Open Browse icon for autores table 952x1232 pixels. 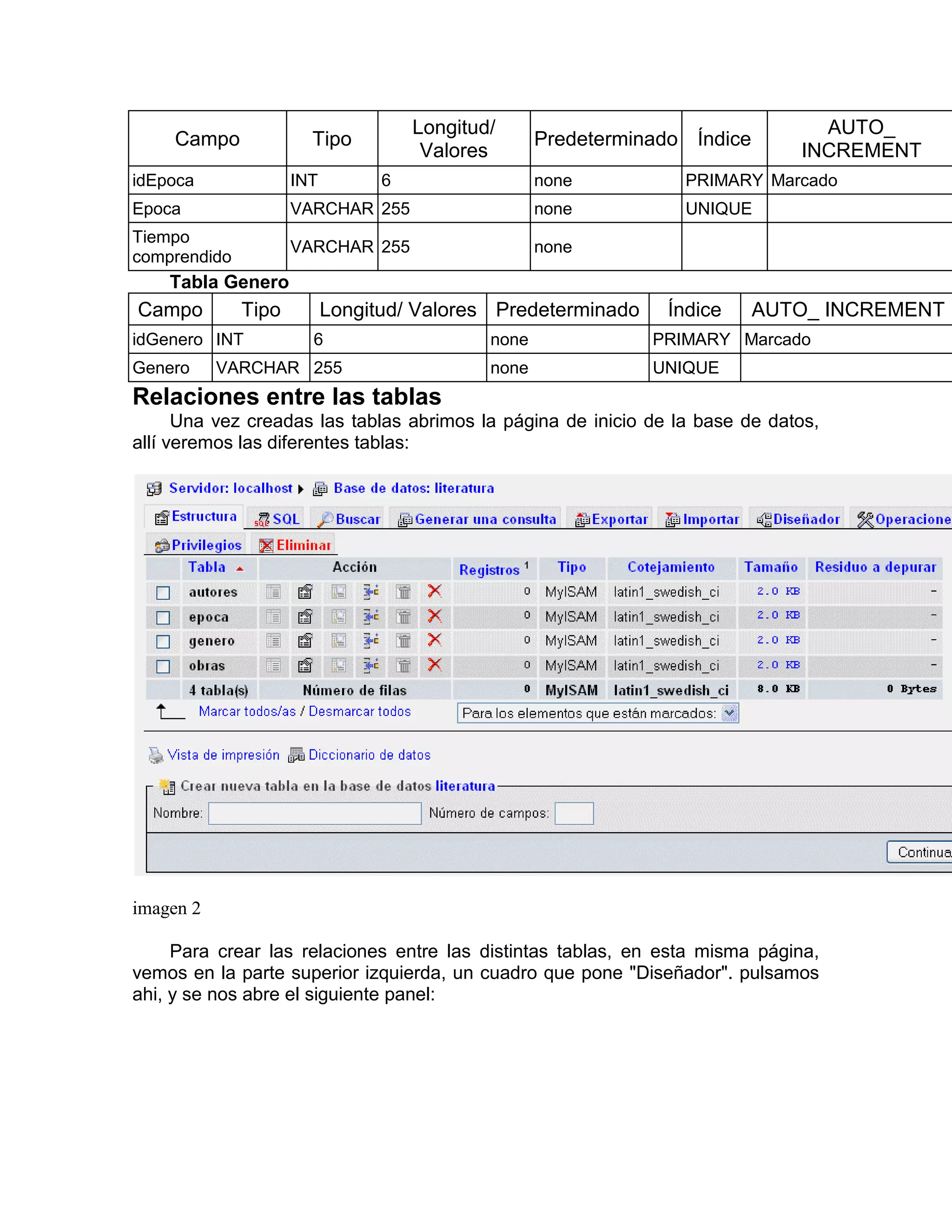(x=273, y=592)
